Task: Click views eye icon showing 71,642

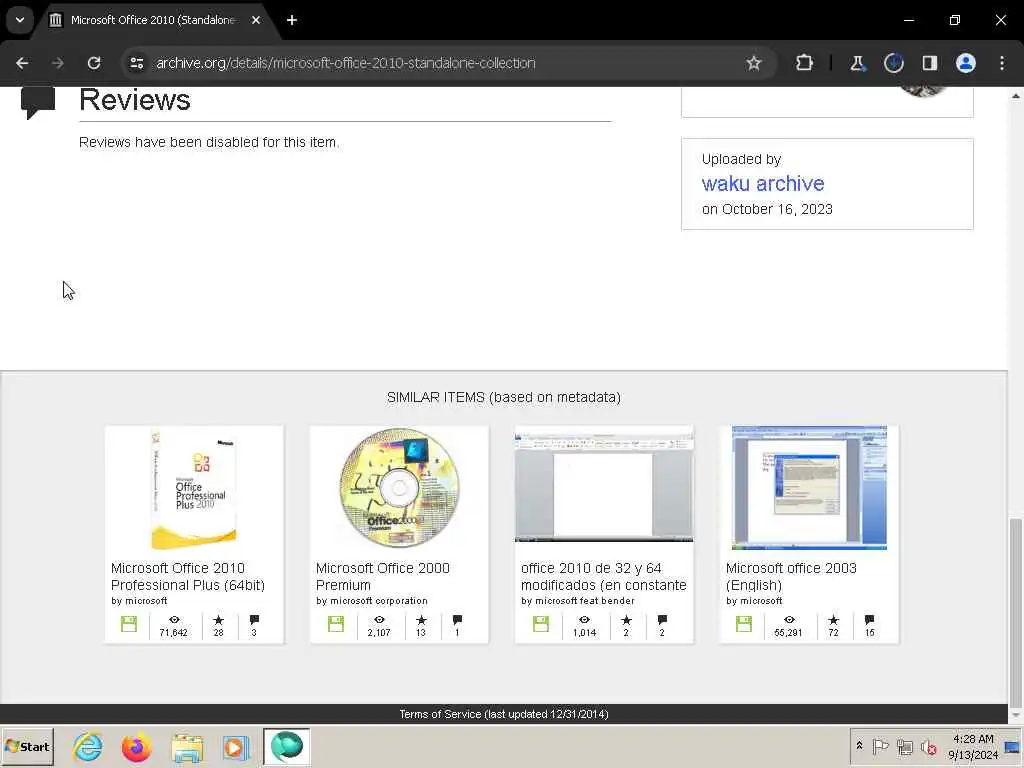Action: click(x=174, y=620)
